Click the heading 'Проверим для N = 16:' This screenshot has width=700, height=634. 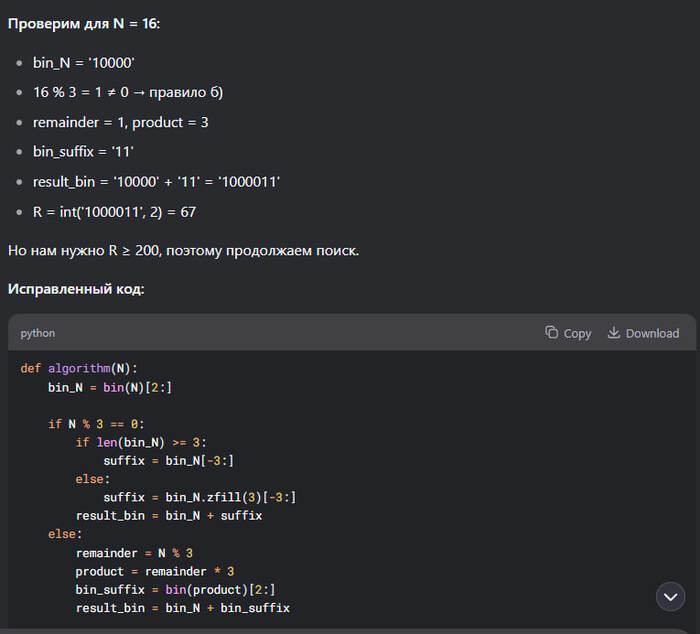[x=84, y=22]
